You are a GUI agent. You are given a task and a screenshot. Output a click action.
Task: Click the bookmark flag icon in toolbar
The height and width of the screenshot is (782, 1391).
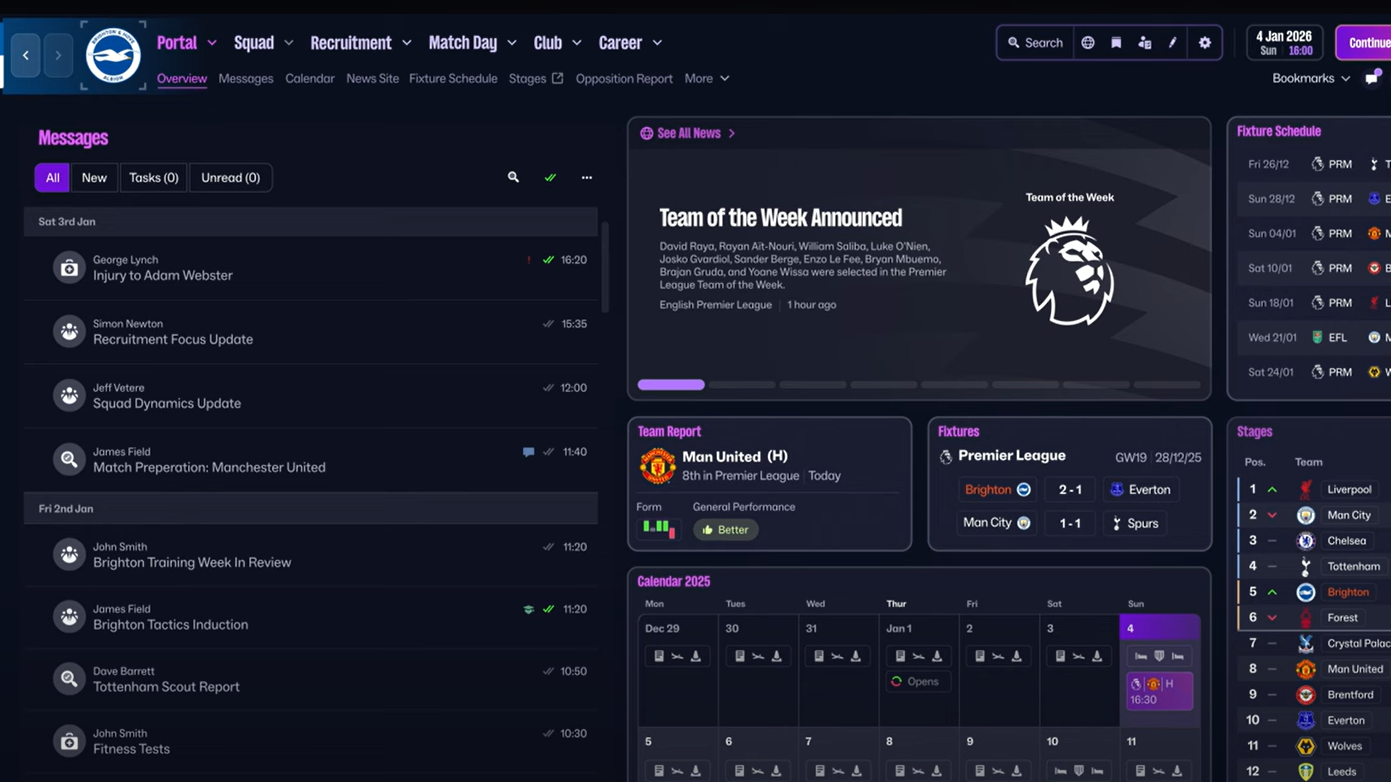1116,43
